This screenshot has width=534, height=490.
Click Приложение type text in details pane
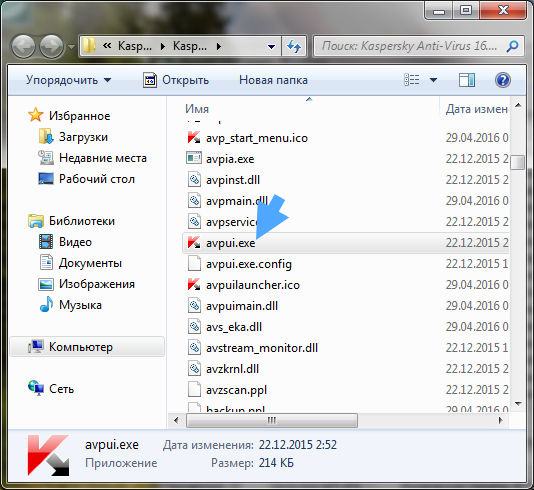point(121,463)
